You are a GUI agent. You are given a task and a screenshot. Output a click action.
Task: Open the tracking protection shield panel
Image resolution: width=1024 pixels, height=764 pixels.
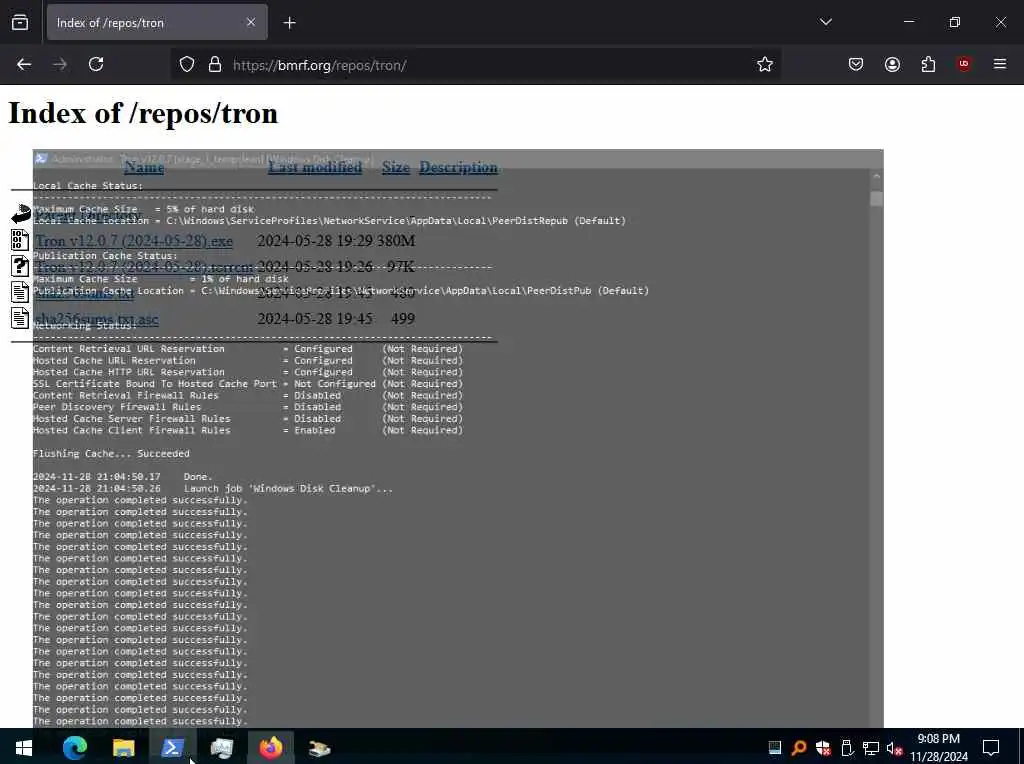click(187, 65)
